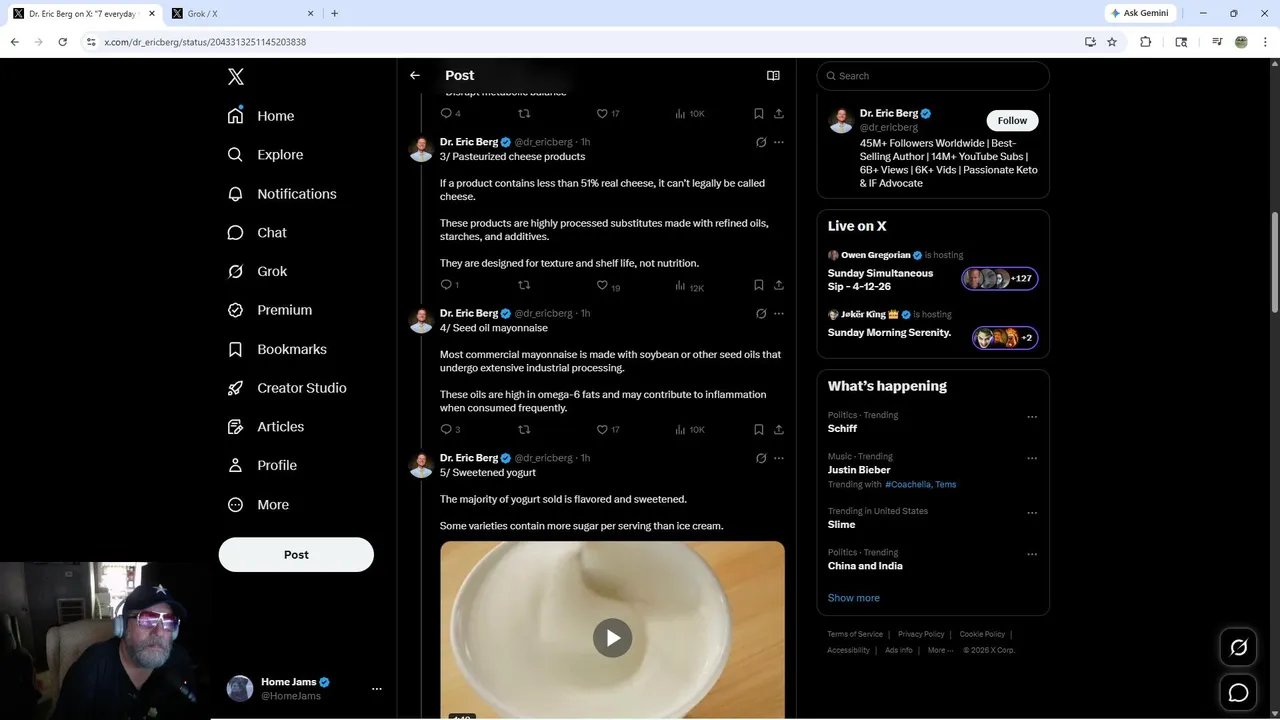Open Dr. Eric Berg's avatar in sidebar card
Screen dimensions: 1280x720
(x=841, y=121)
